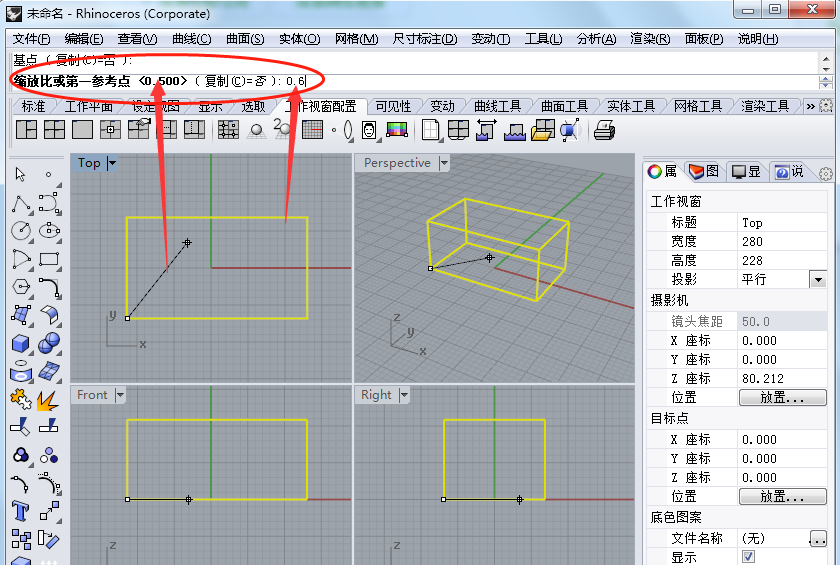This screenshot has width=840, height=565.
Task: Click target point 放置... button
Action: 783,496
